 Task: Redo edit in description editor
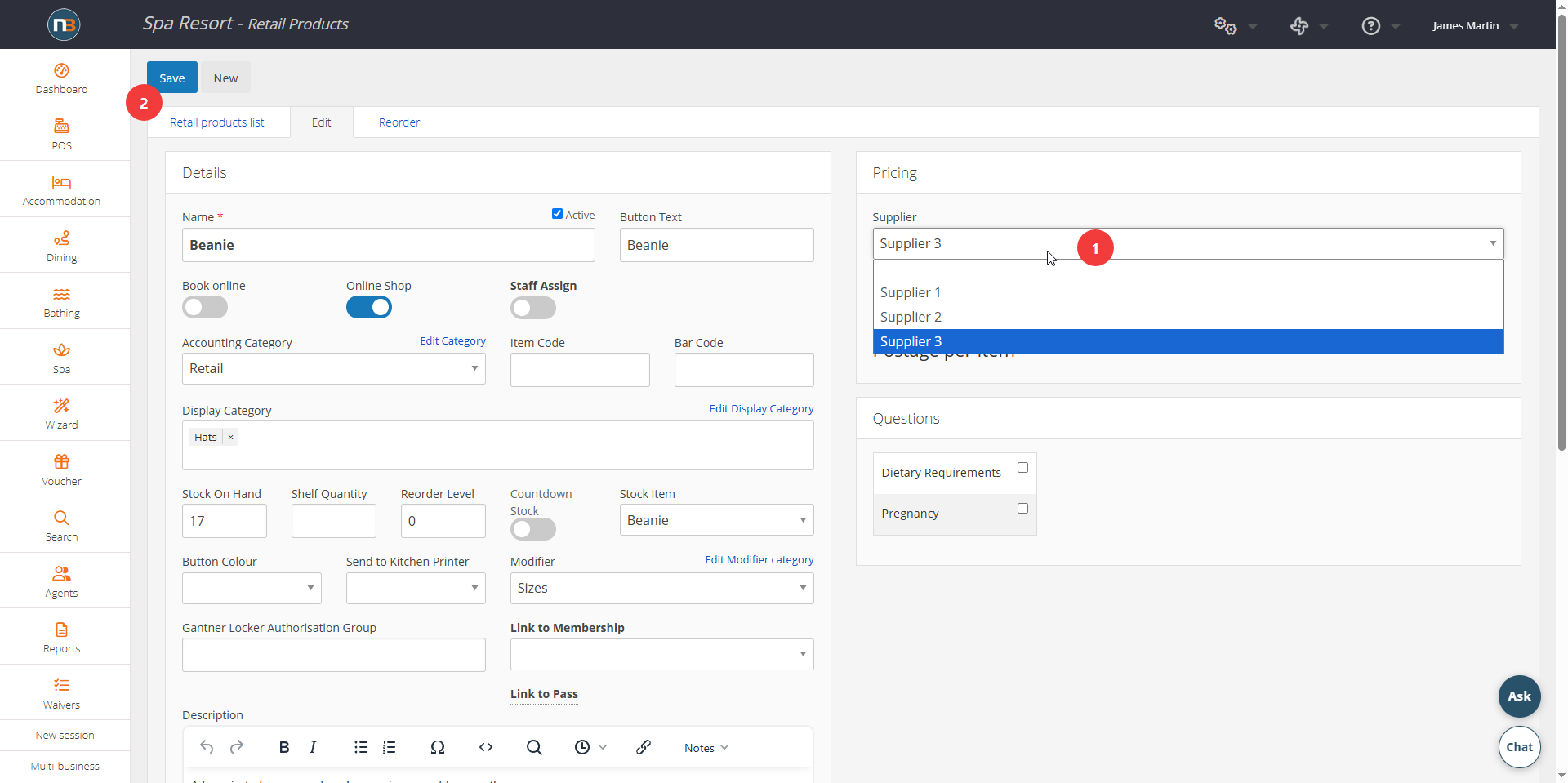[x=237, y=747]
